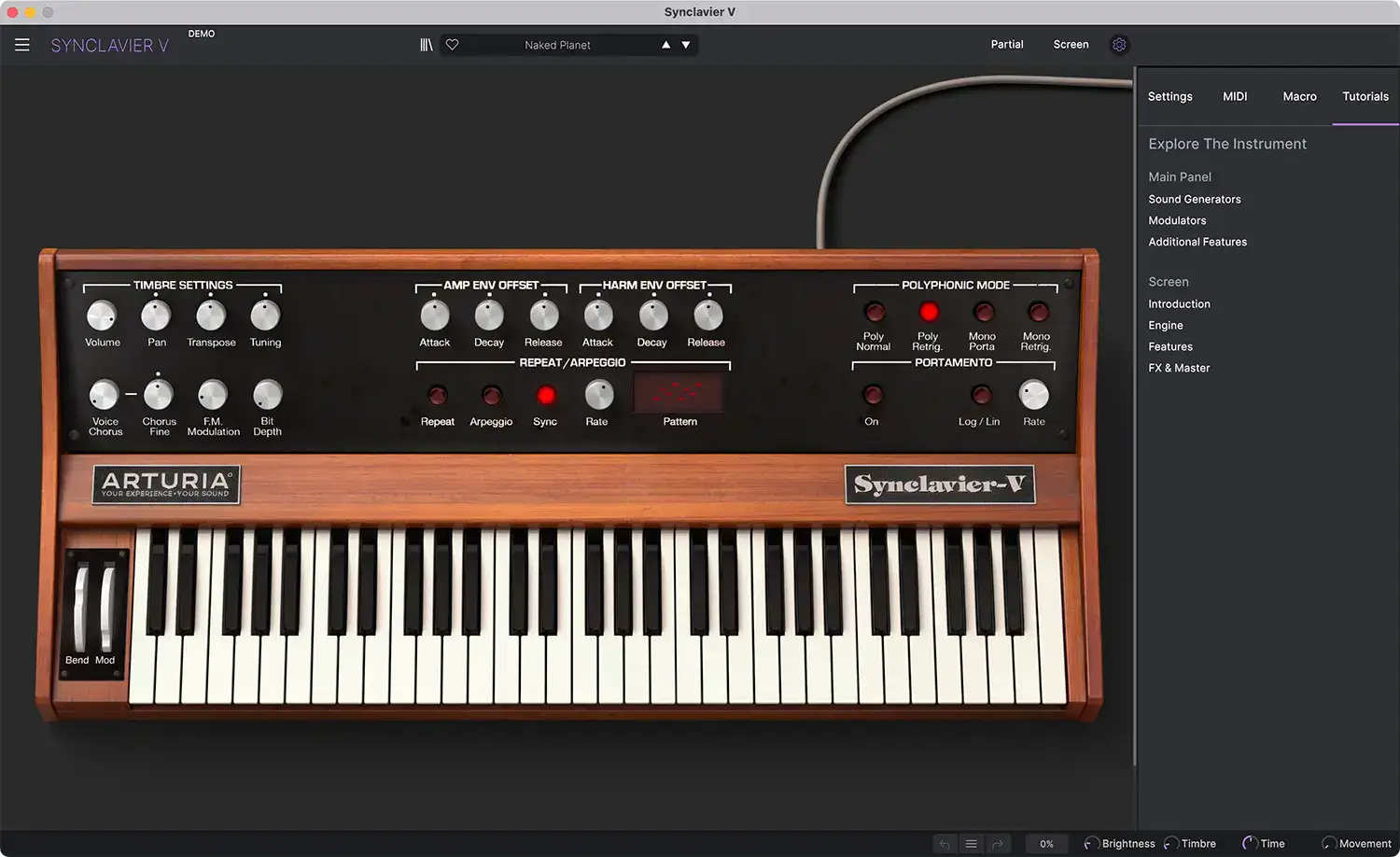Mark Naked Planet preset as favorite
Screen dimensions: 1400x857
452,44
